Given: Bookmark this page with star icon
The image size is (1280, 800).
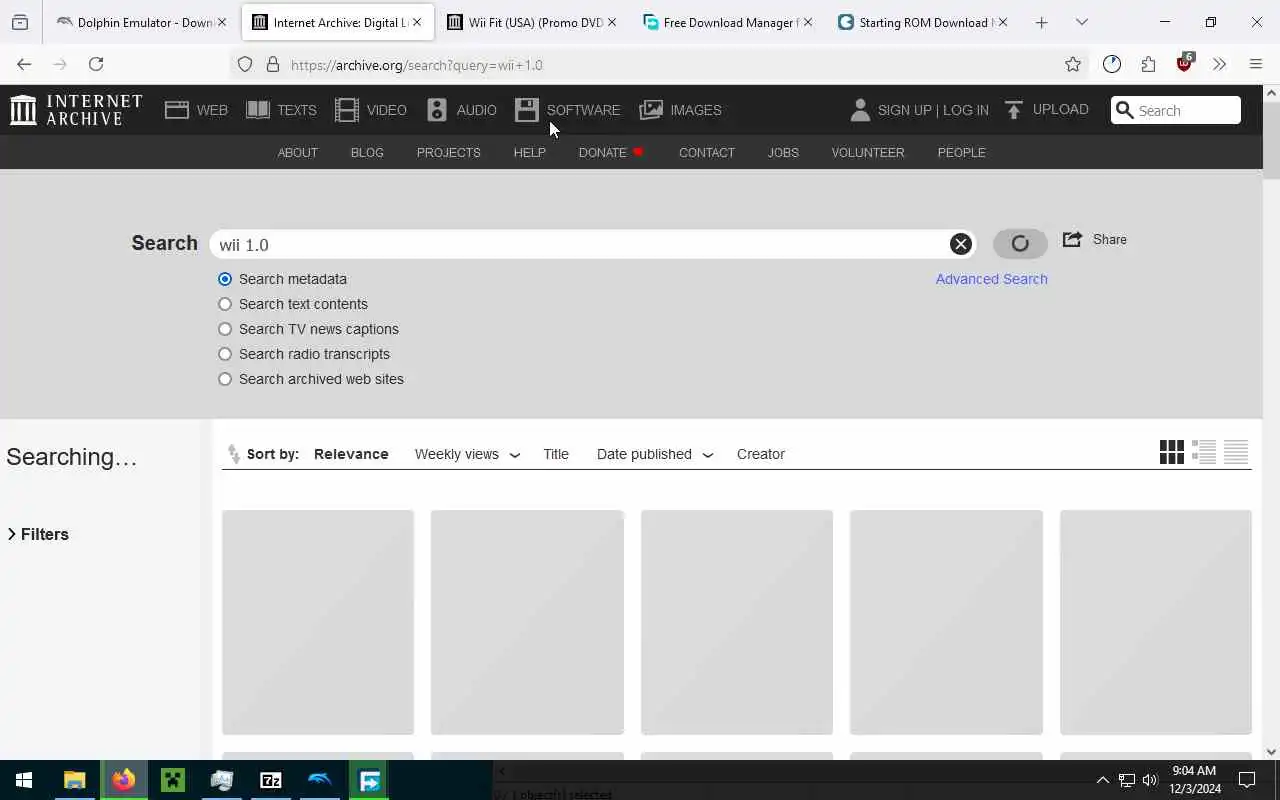Looking at the screenshot, I should 1073,64.
